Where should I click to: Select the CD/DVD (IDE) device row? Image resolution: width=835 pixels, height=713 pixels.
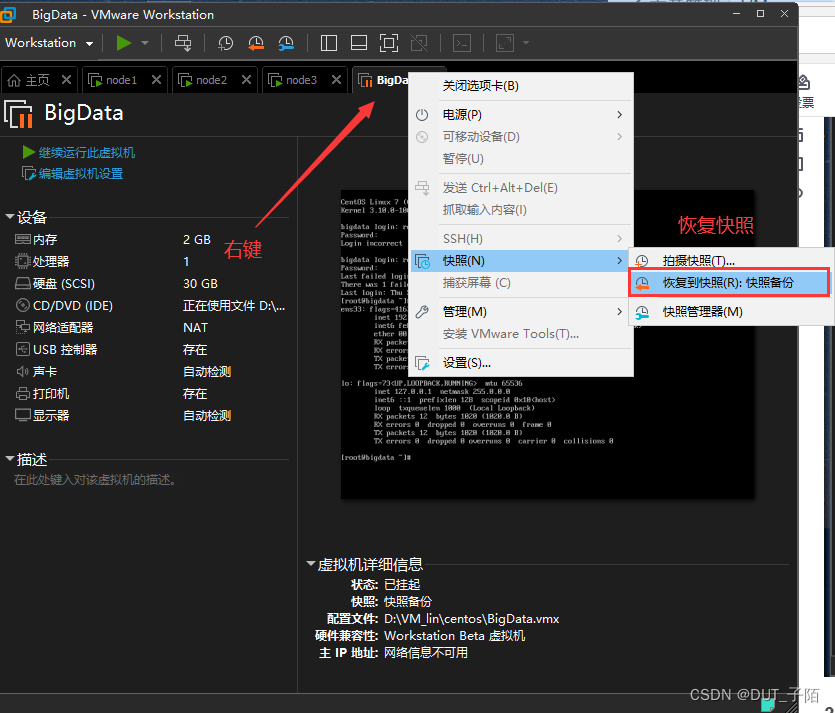pyautogui.click(x=151, y=306)
